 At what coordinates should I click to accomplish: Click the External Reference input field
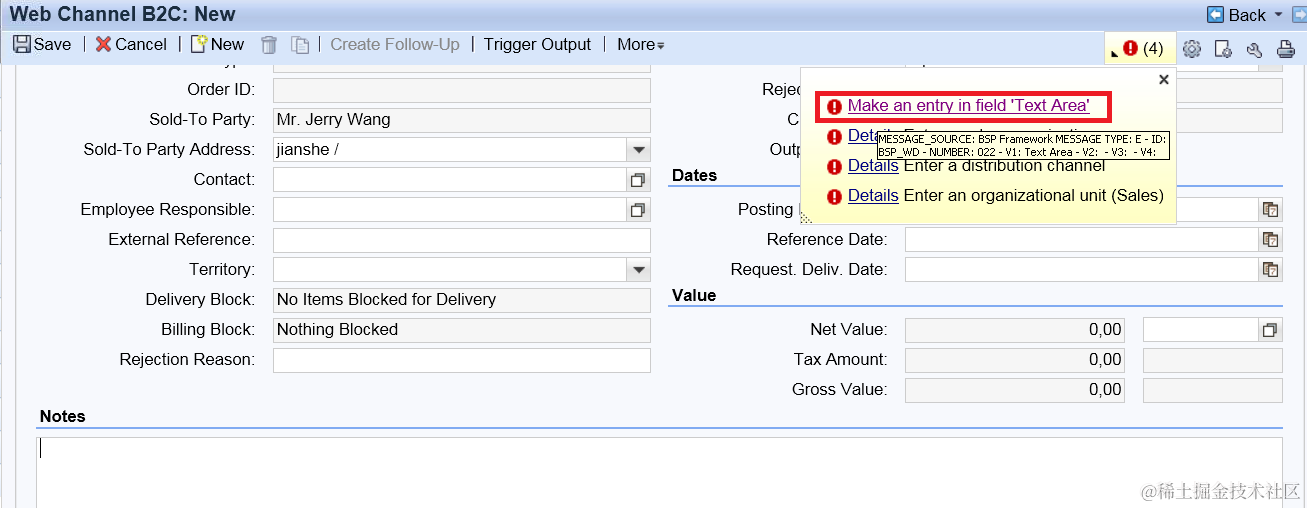click(462, 240)
